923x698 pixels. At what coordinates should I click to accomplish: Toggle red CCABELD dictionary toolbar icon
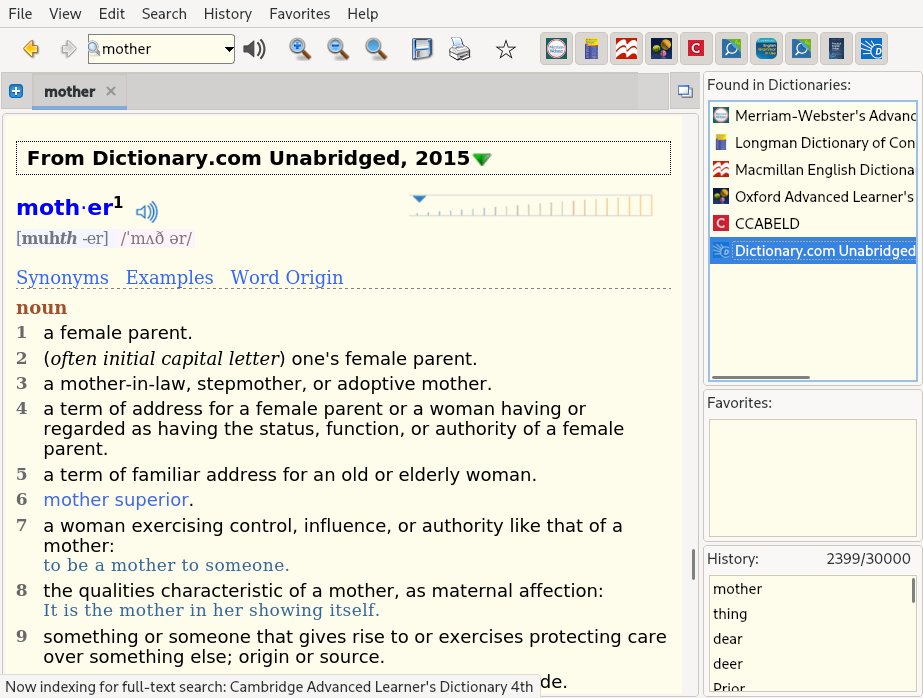pos(696,49)
